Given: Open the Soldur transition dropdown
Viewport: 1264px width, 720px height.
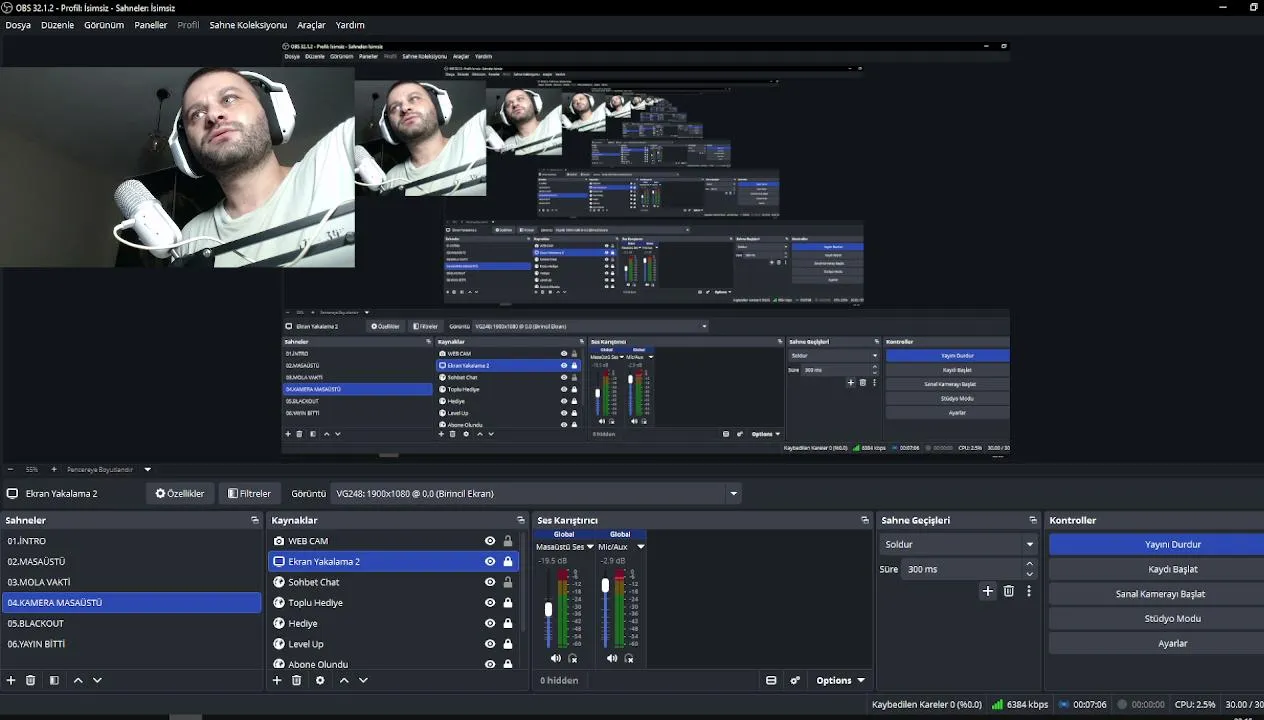Looking at the screenshot, I should click(x=958, y=544).
